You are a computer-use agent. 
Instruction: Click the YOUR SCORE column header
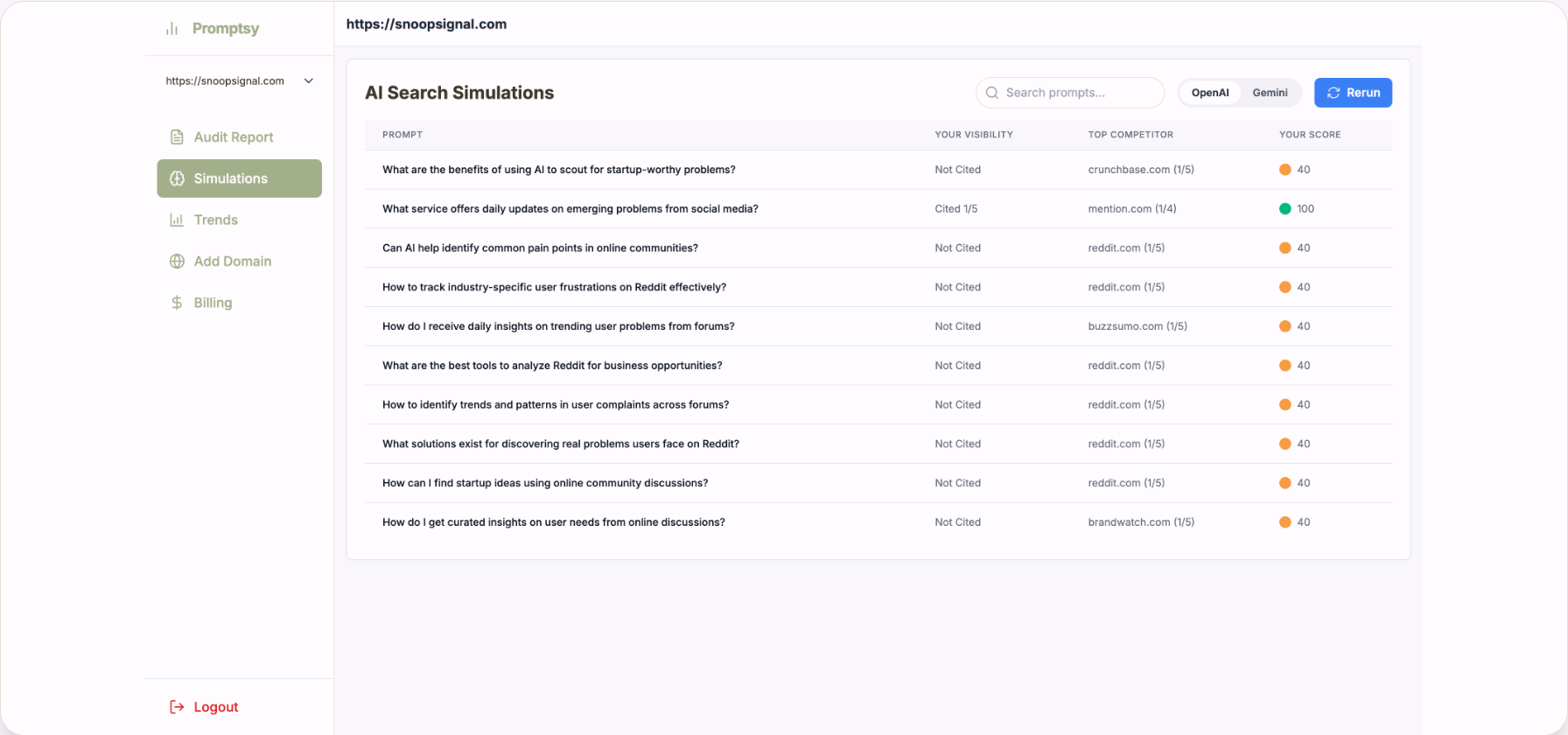[1310, 135]
